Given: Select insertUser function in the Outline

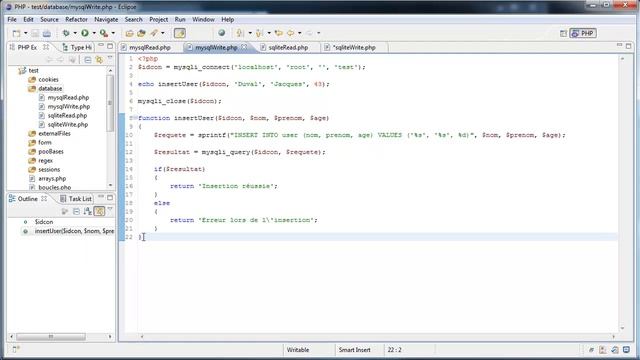Looking at the screenshot, I should 74,231.
